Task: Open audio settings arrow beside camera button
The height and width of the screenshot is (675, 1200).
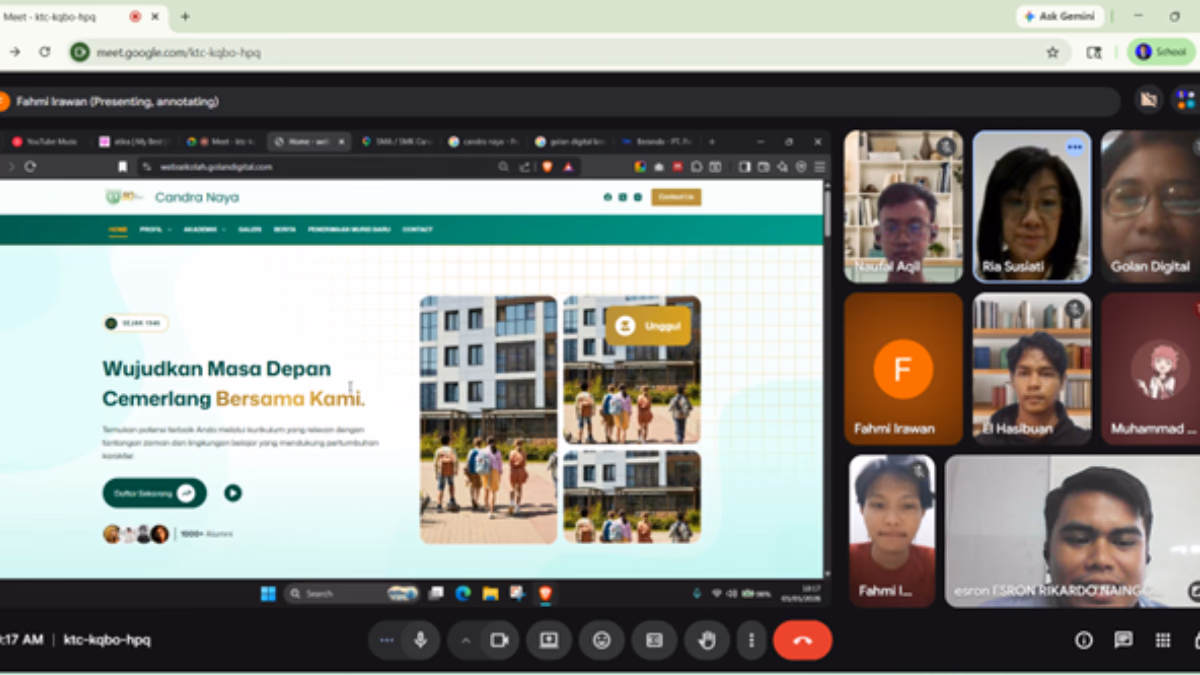Action: click(x=464, y=640)
